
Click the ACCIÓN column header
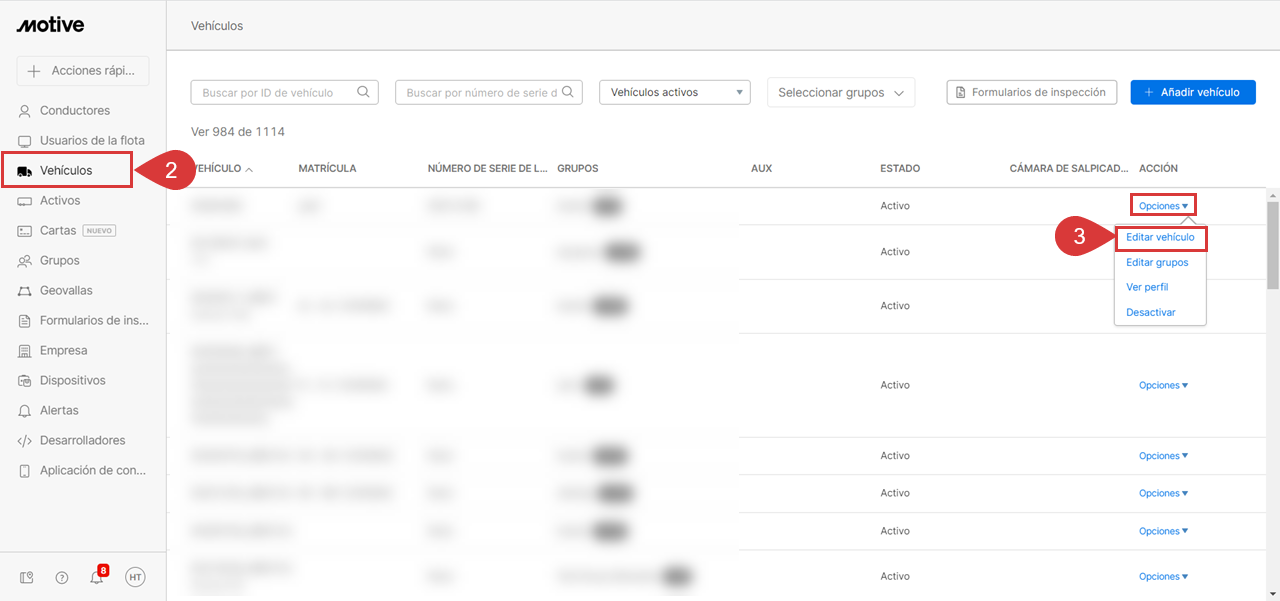pos(1158,169)
